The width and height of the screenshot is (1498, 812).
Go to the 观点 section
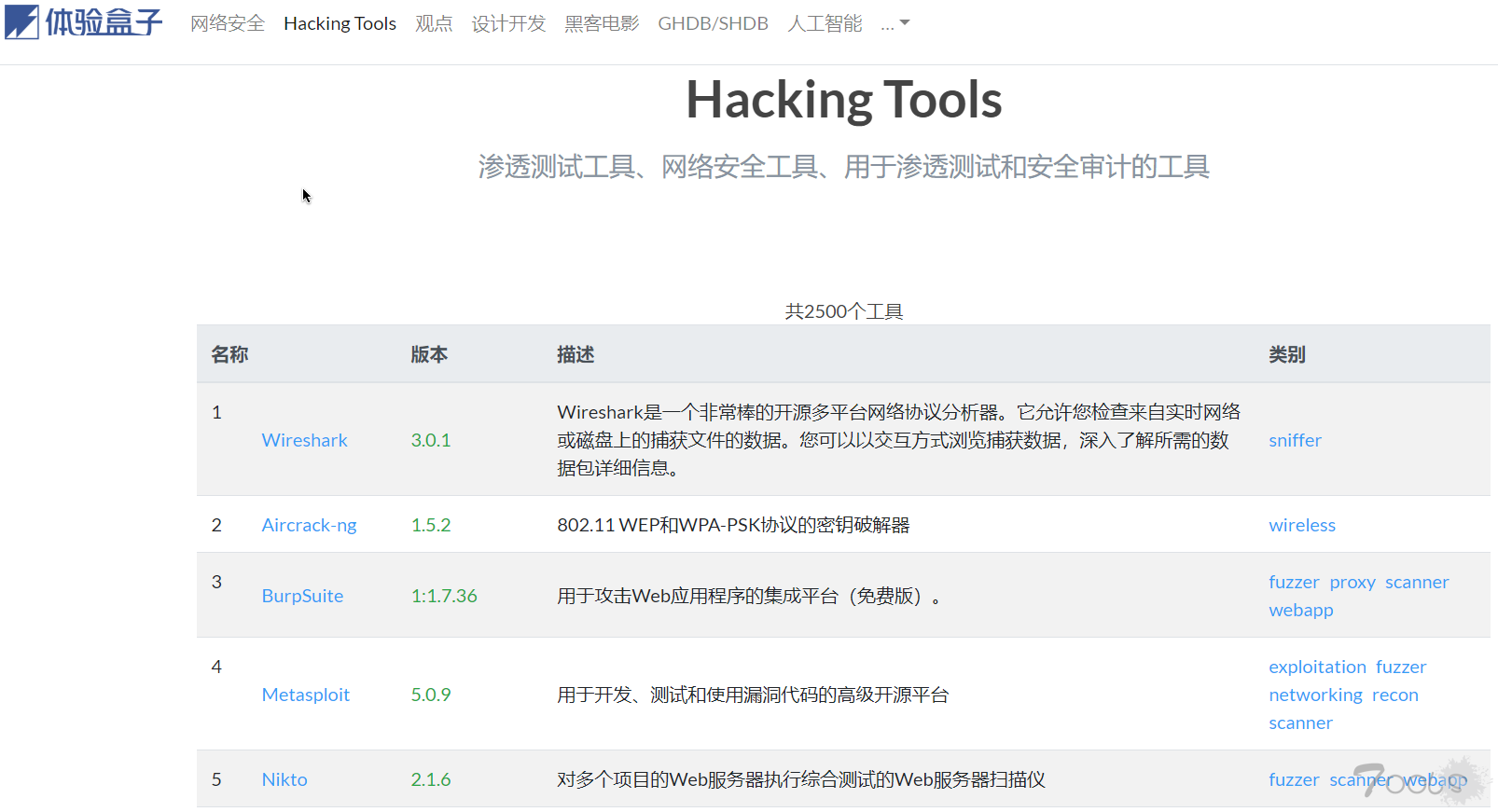click(x=434, y=23)
